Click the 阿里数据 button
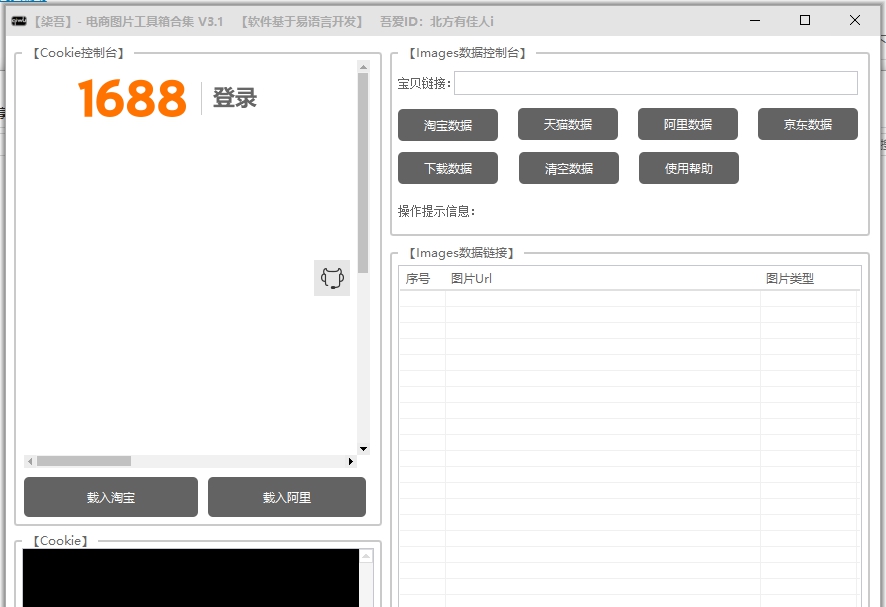Screen dimensions: 886x607 [x=688, y=124]
